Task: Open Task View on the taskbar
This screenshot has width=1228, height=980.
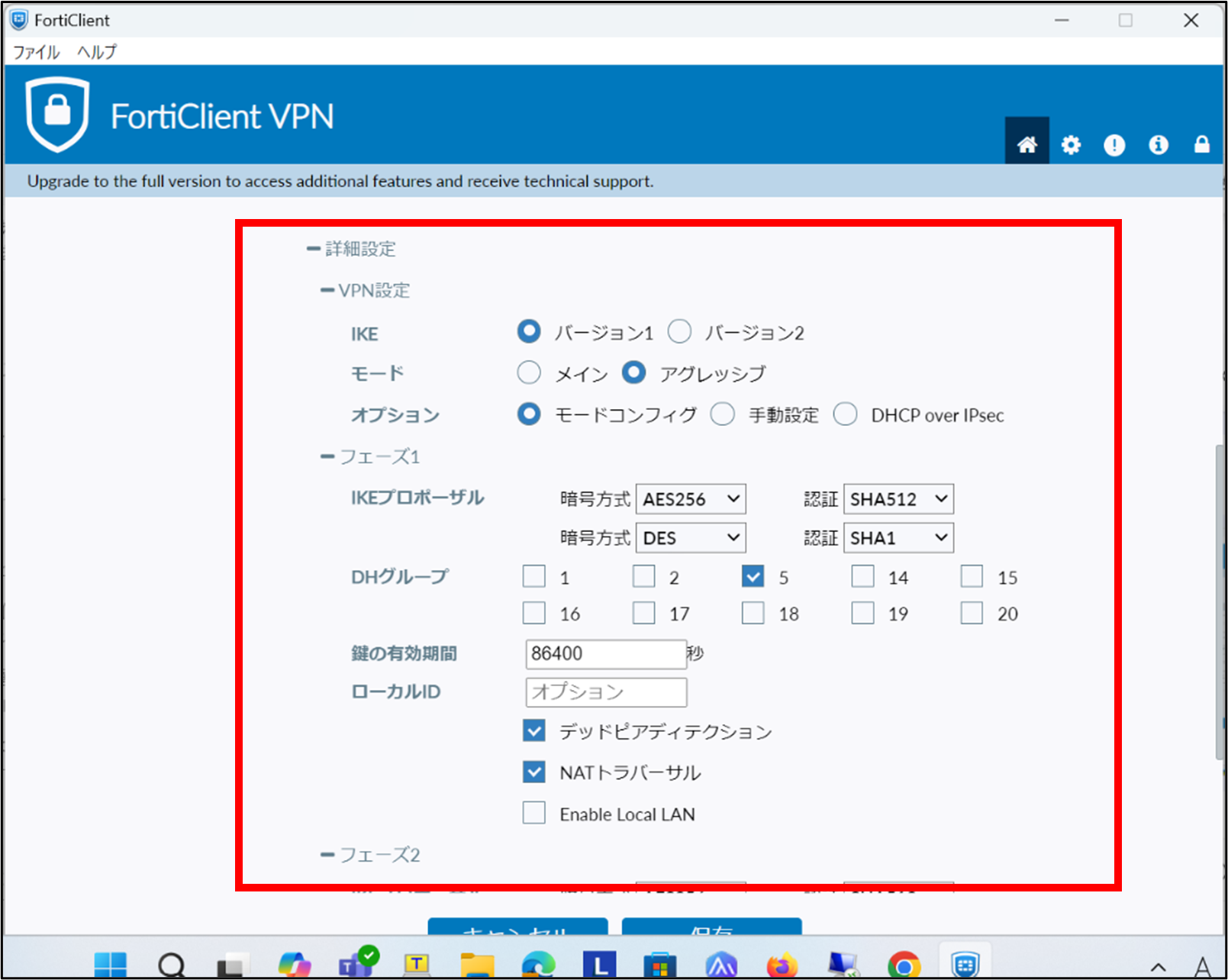Action: pos(233,965)
